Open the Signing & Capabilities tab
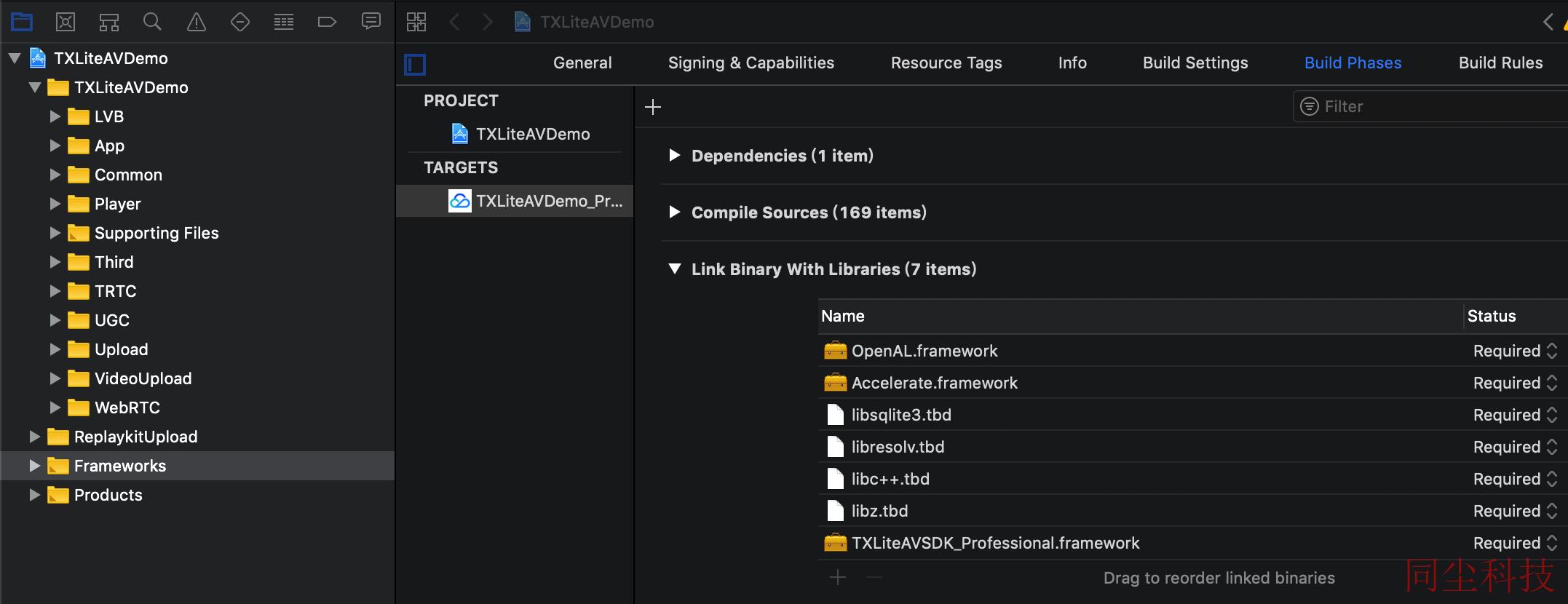The height and width of the screenshot is (604, 1568). [751, 63]
